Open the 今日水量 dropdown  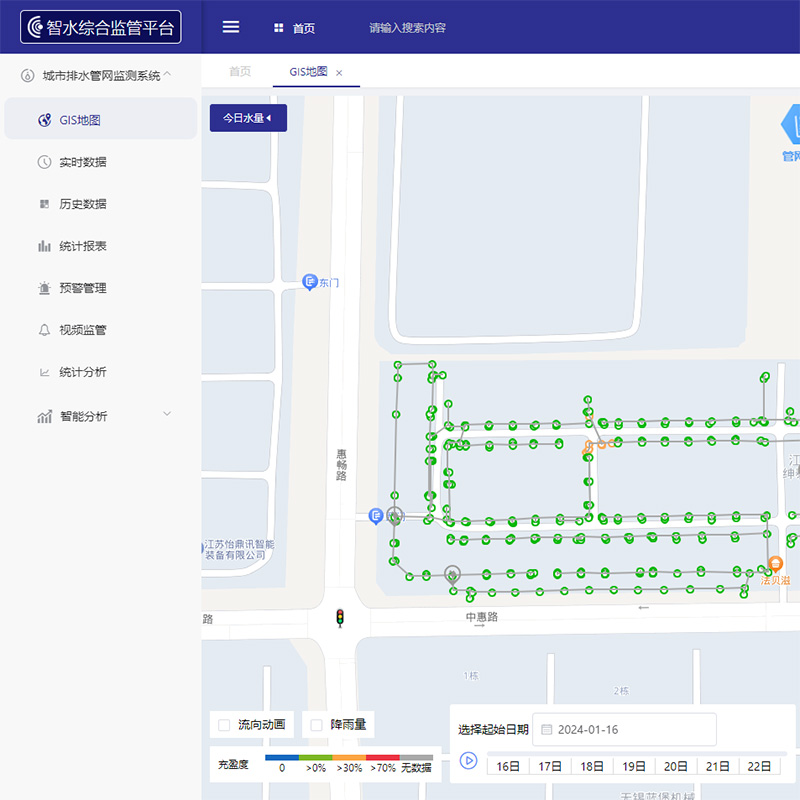click(247, 118)
